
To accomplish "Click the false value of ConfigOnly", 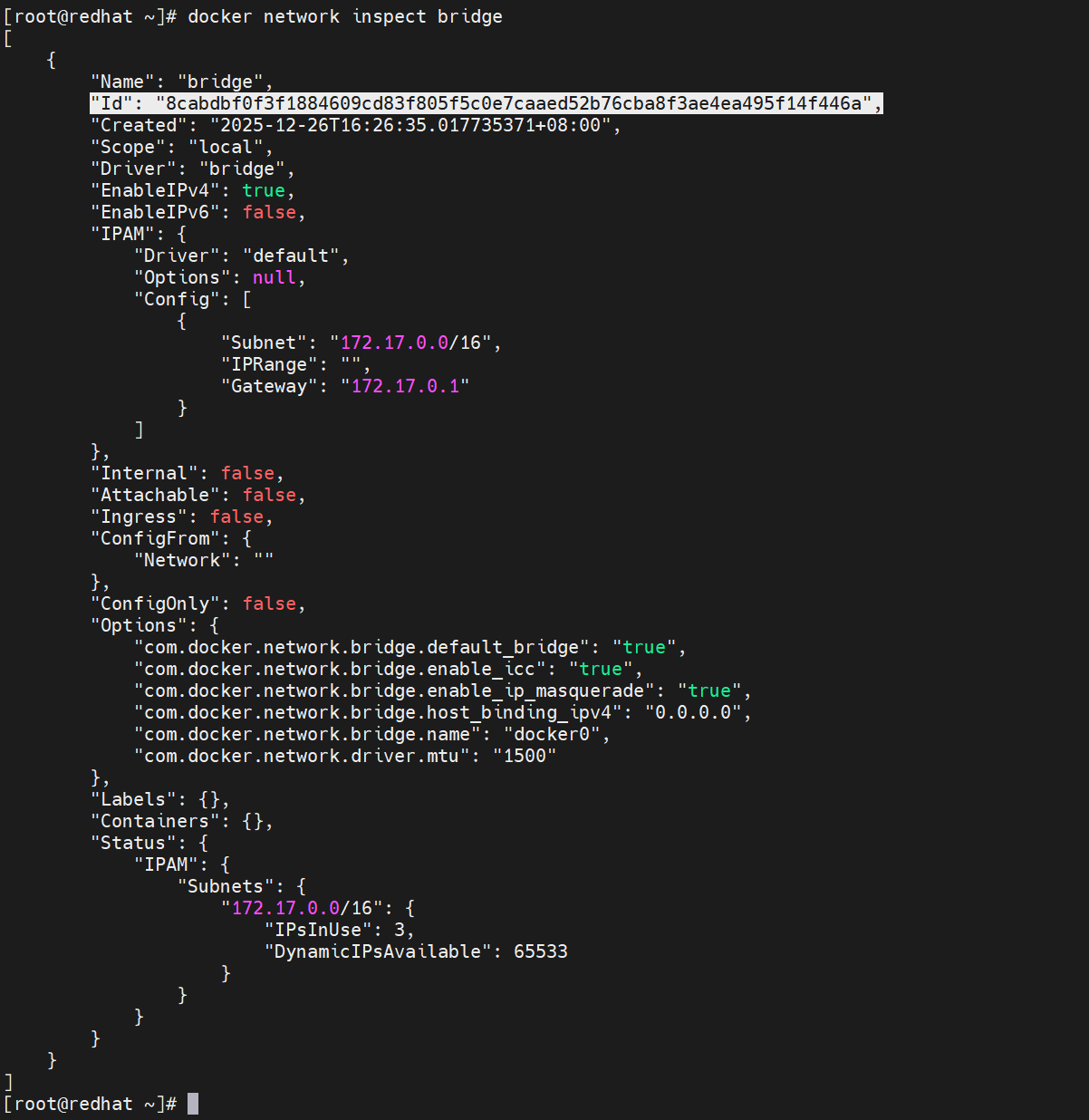I will 269,603.
